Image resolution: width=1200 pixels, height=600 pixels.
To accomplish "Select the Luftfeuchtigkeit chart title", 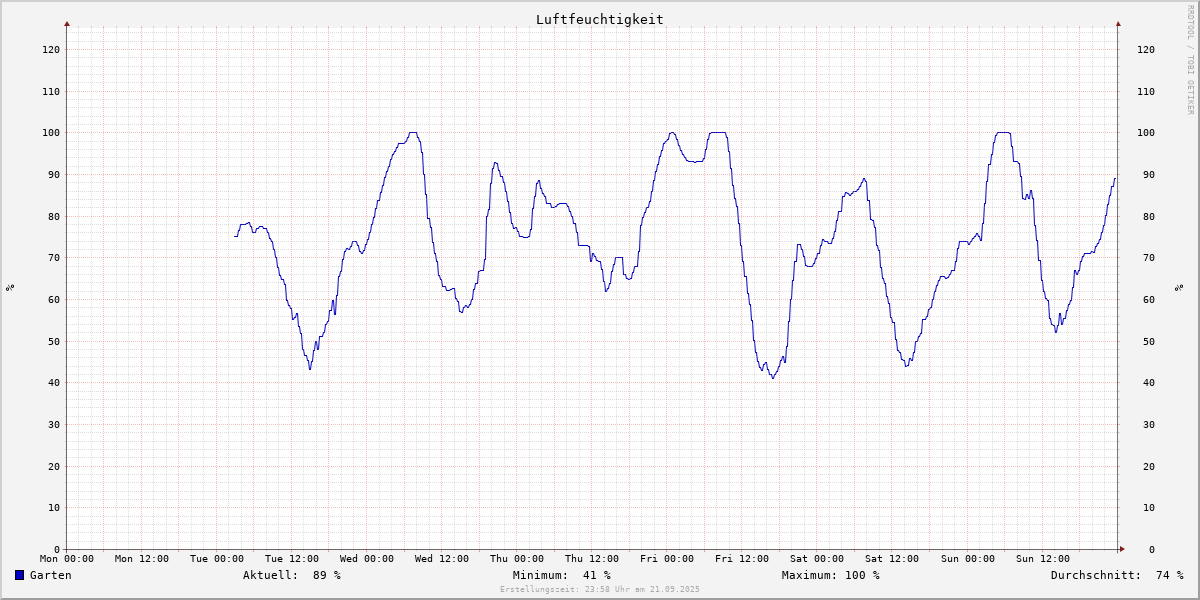I will coord(599,19).
